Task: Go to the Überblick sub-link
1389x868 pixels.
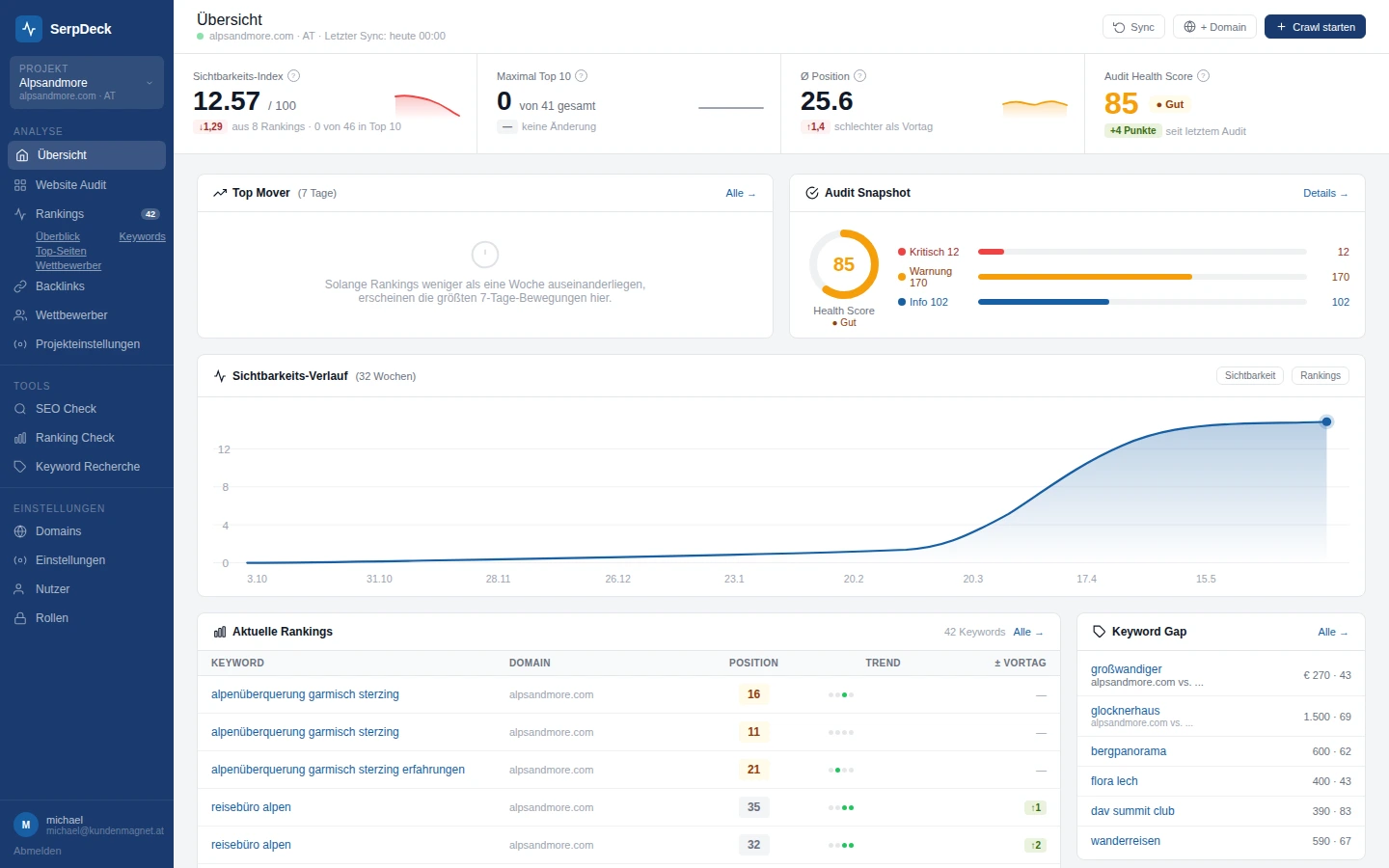Action: pos(58,236)
